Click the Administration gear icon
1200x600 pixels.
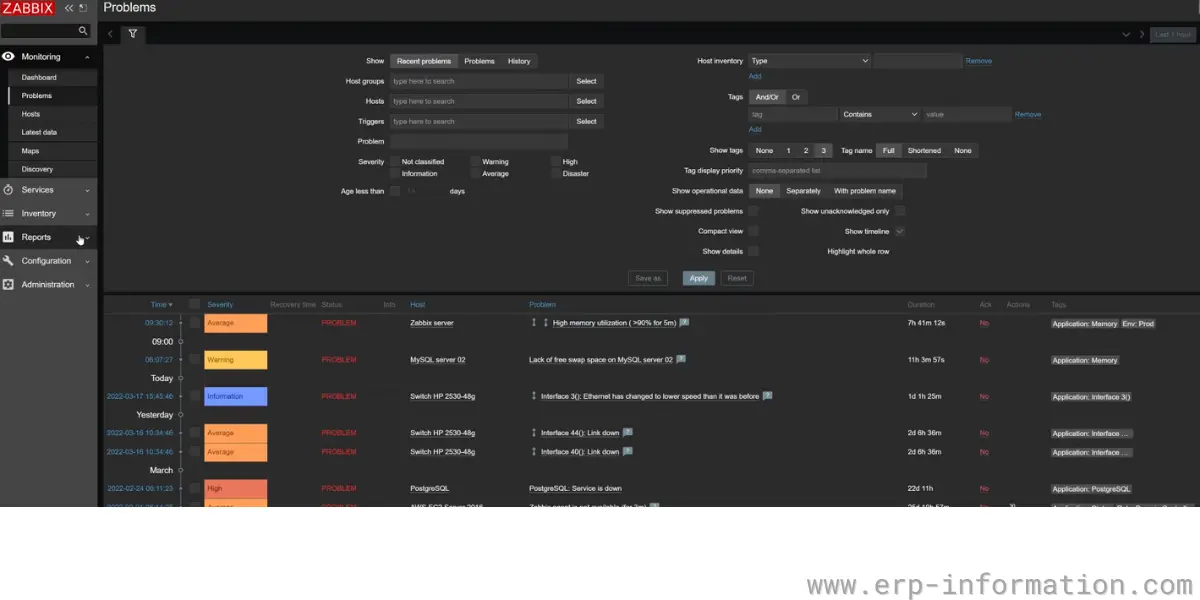point(8,285)
